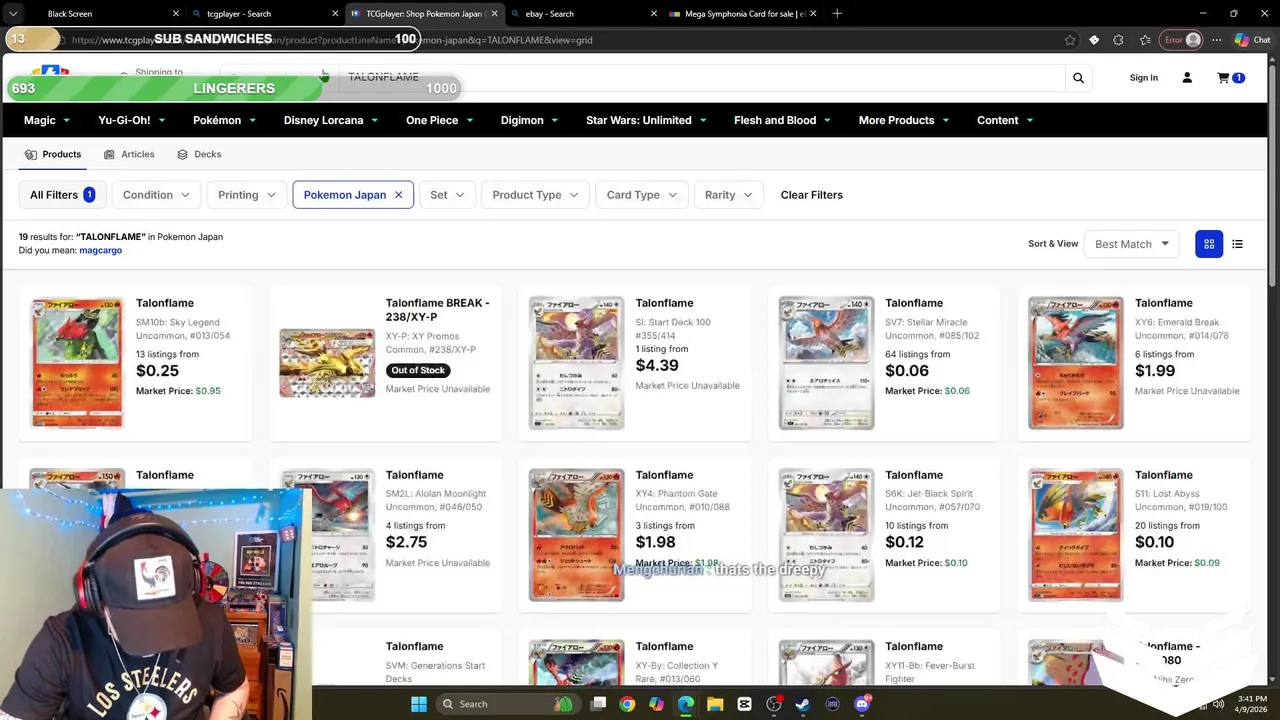Open the user account icon
Screen dimensions: 1280x720
tap(1187, 78)
